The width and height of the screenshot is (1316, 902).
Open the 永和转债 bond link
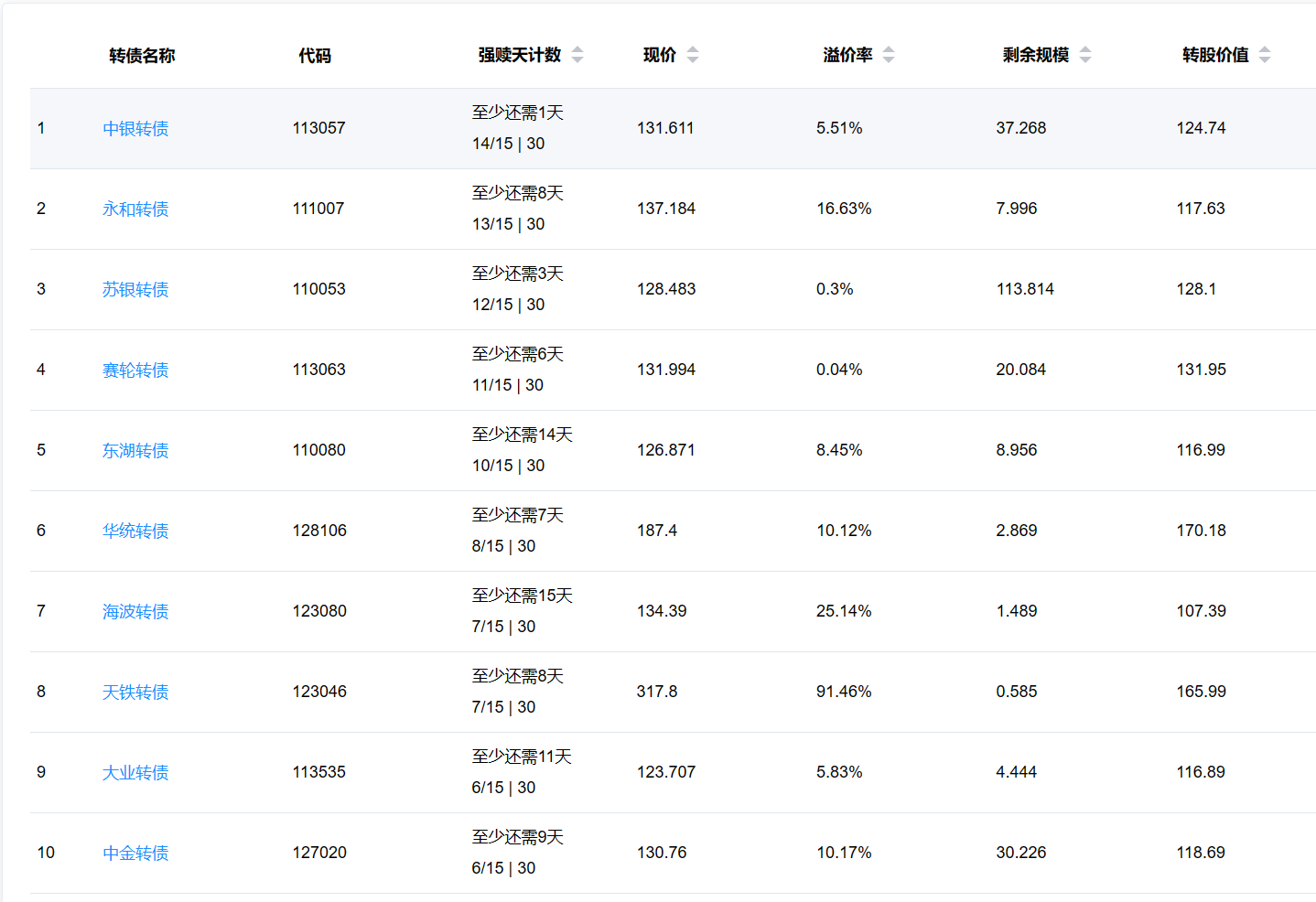click(x=135, y=209)
